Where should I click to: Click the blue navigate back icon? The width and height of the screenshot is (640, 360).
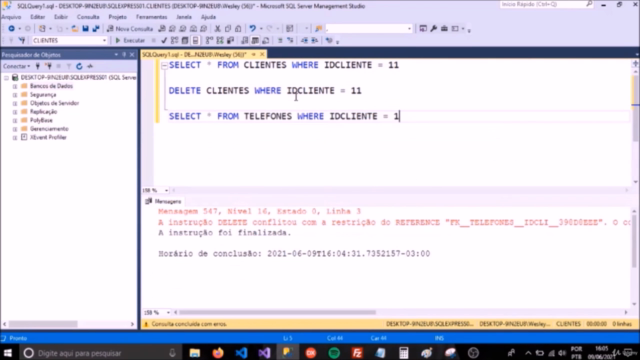click(x=11, y=29)
